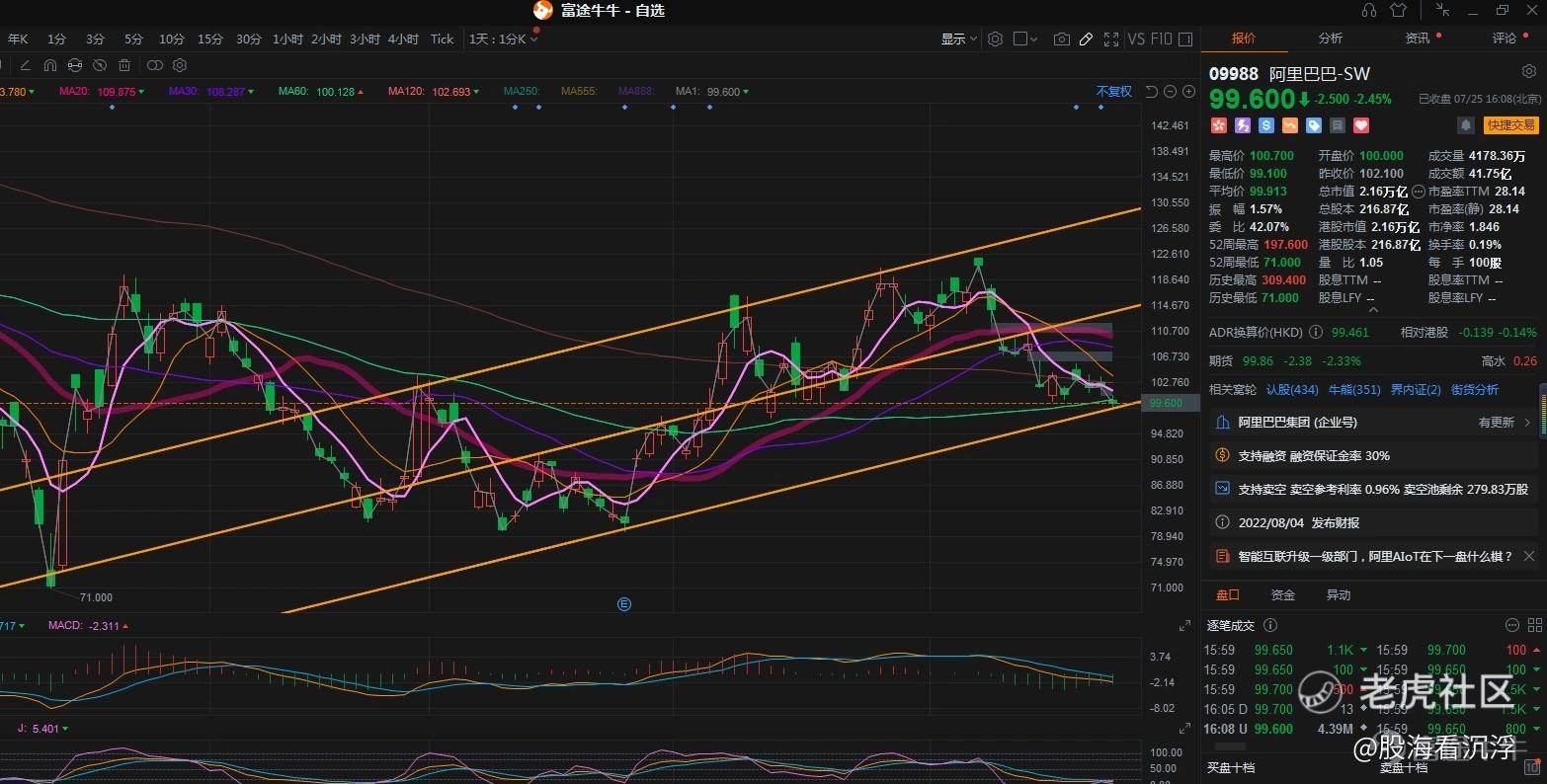Enter full-screen chart mode
Image resolution: width=1547 pixels, height=784 pixels.
pyautogui.click(x=1111, y=39)
